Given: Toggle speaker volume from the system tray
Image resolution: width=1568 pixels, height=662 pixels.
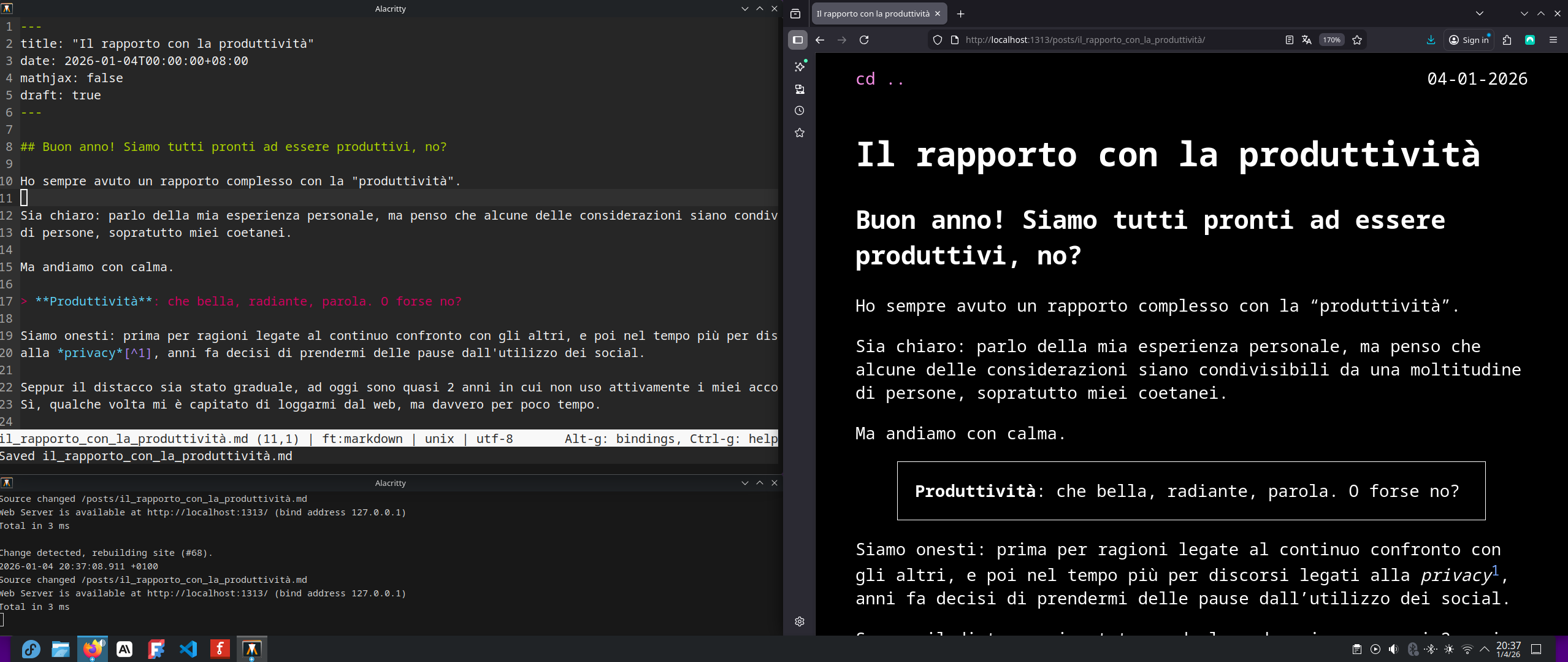Looking at the screenshot, I should pos(1394,649).
